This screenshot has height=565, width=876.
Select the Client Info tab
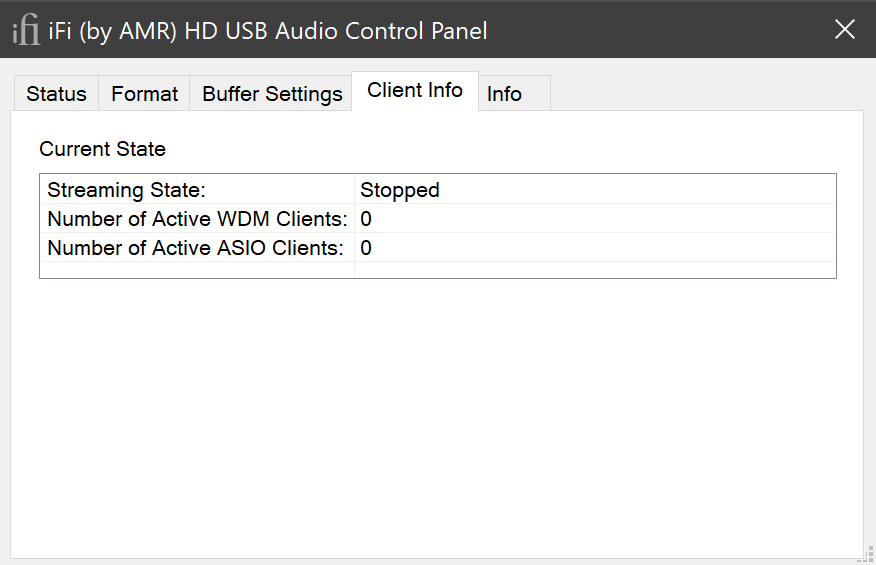[x=415, y=91]
